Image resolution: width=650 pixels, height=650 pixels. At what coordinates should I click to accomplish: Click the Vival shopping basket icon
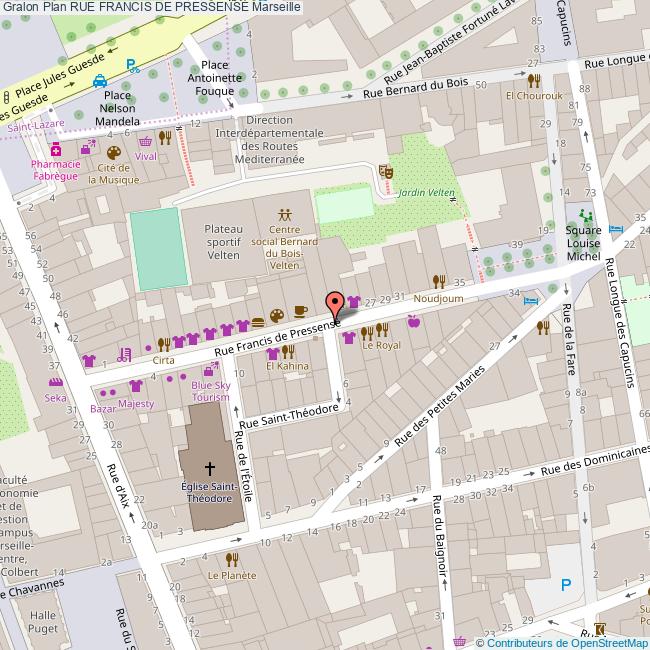click(146, 139)
